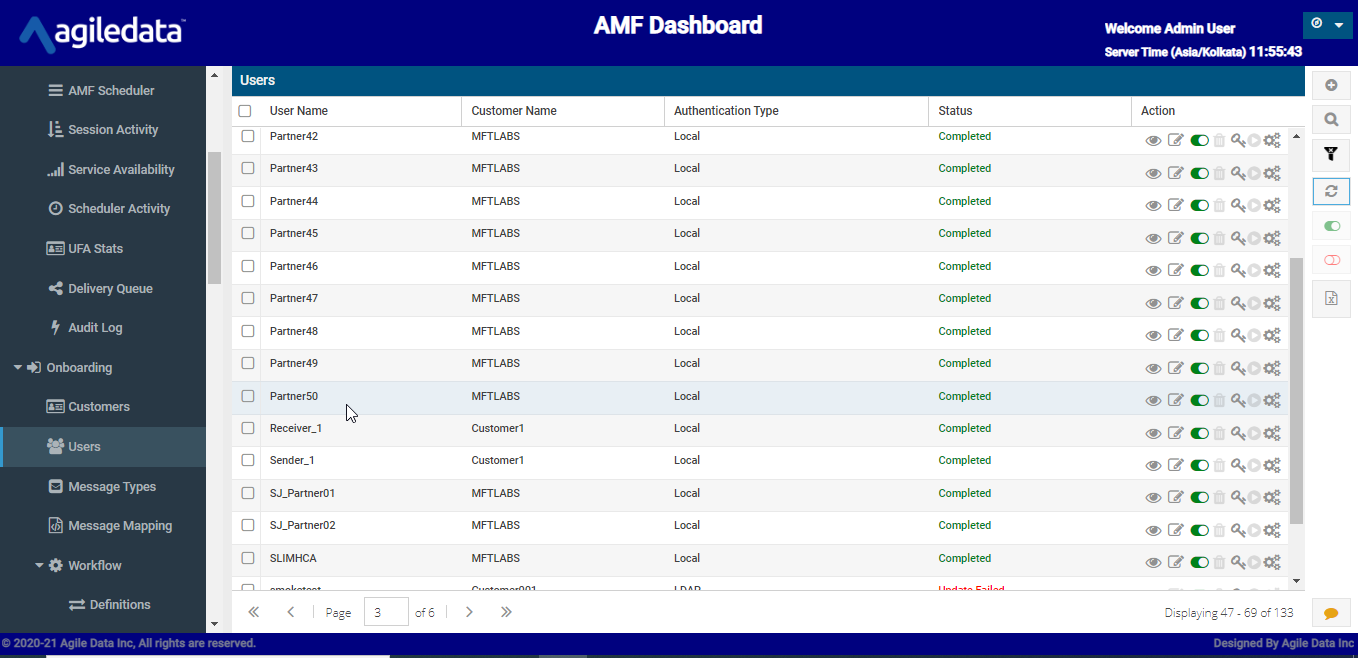Viewport: 1358px width, 658px height.
Task: Click the add user plus icon
Action: pos(1331,86)
